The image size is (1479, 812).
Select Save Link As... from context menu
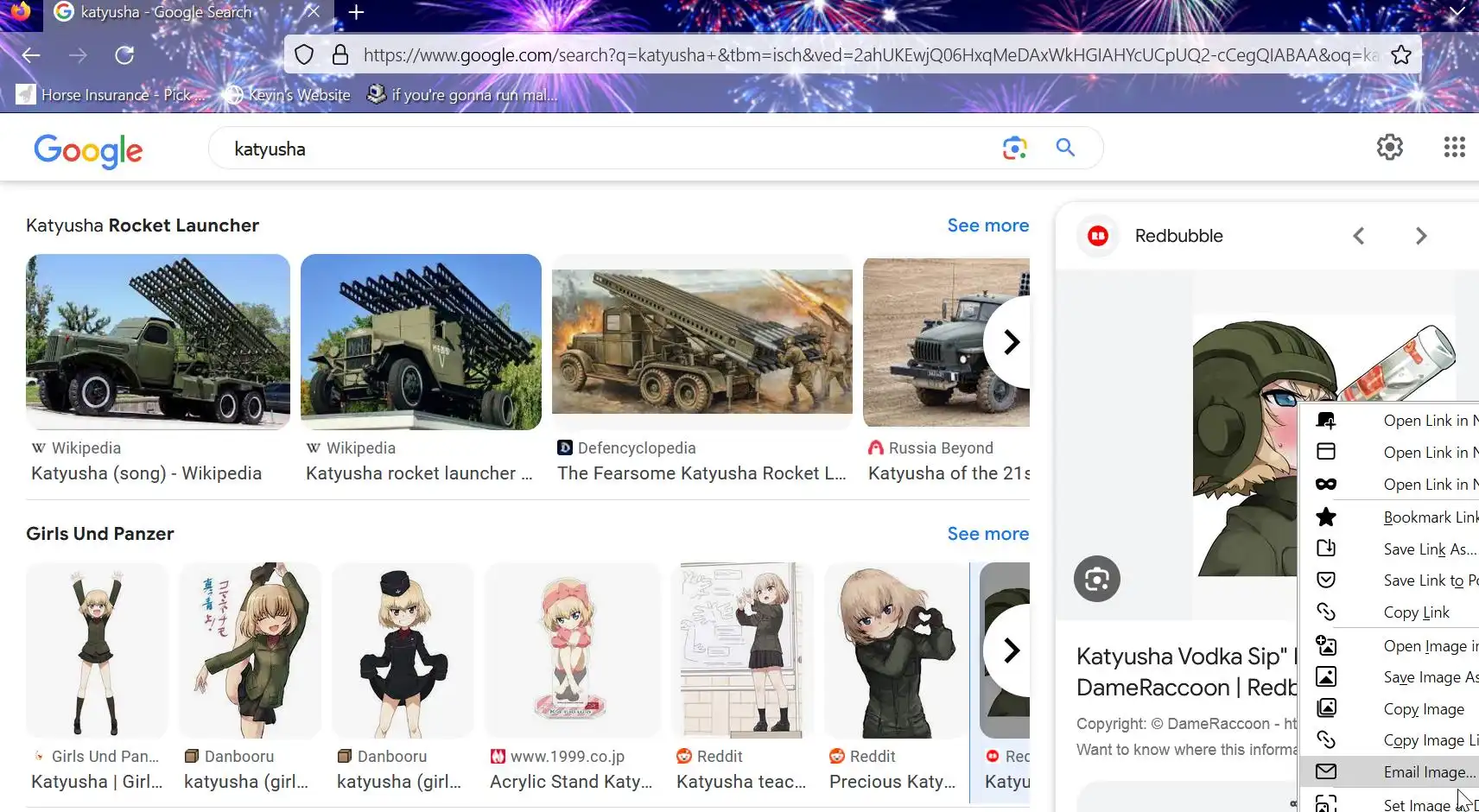[1389, 549]
